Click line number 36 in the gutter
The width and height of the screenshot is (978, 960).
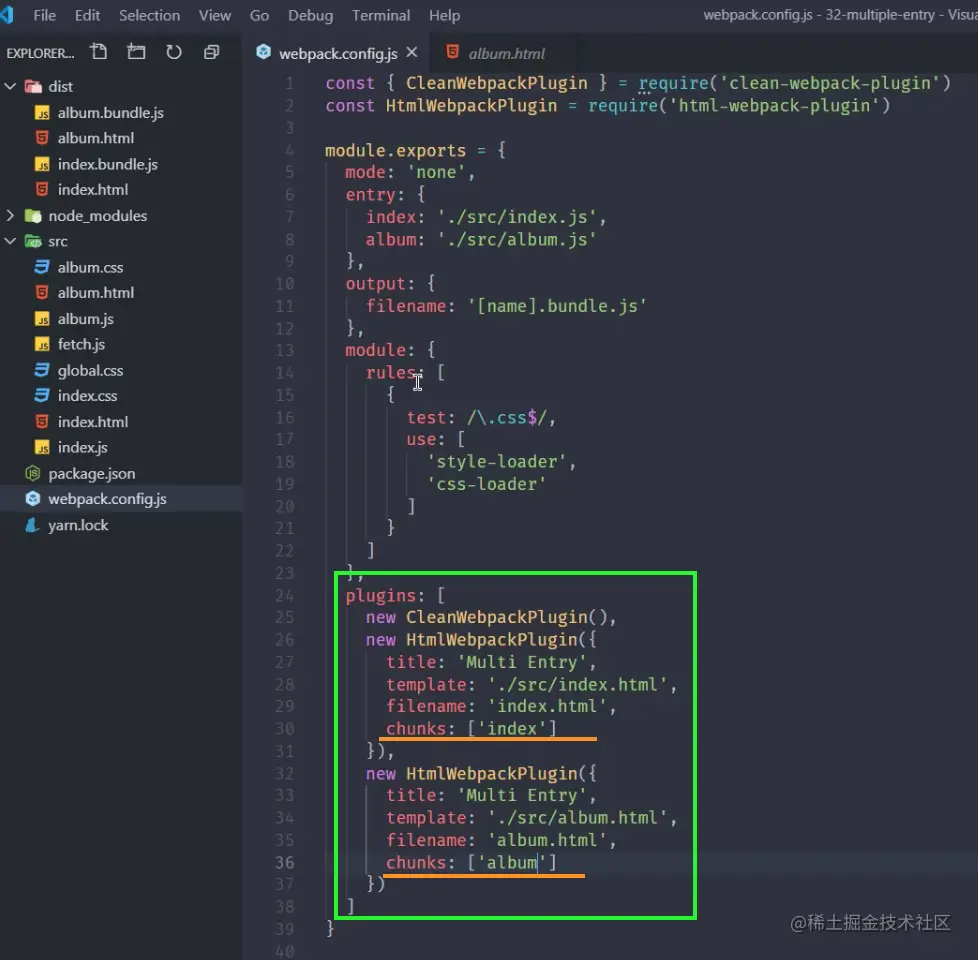(284, 863)
